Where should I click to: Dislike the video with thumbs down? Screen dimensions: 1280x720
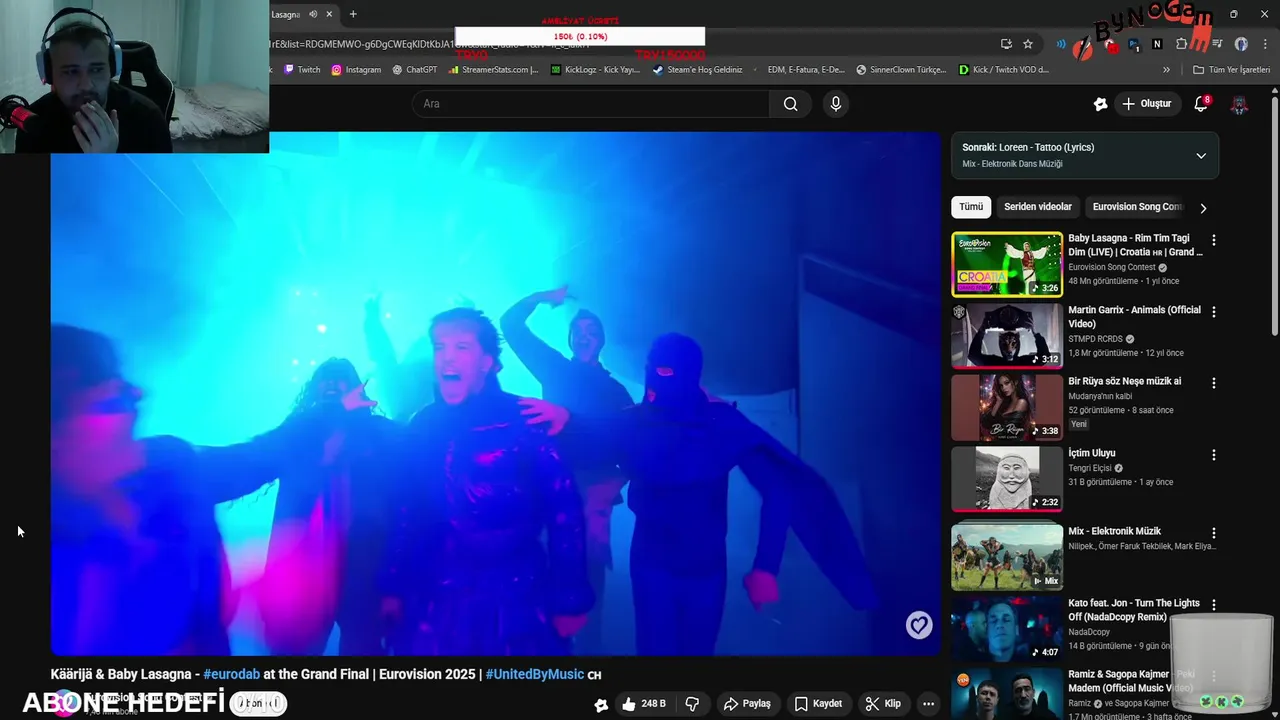coord(692,704)
